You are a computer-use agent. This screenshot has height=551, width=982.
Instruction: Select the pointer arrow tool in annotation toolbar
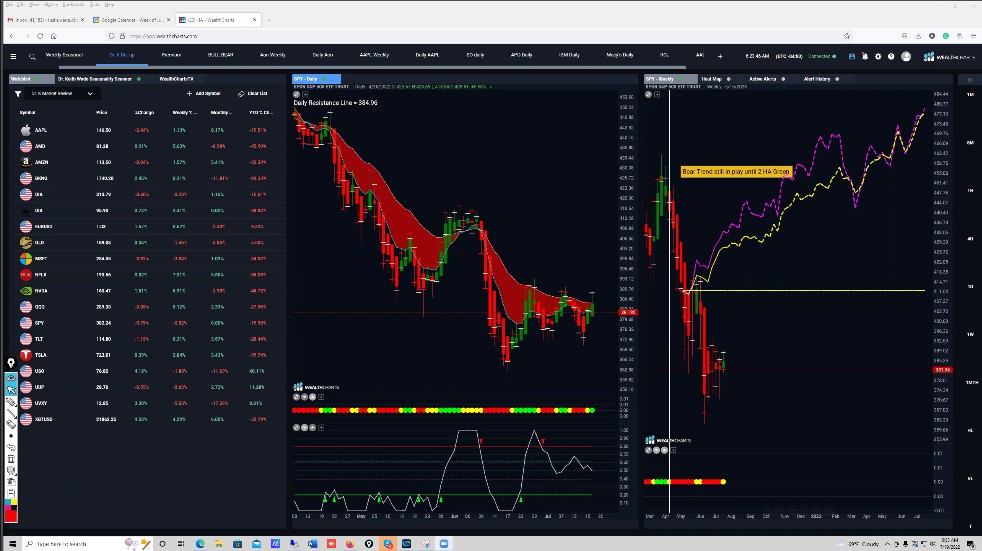11,389
